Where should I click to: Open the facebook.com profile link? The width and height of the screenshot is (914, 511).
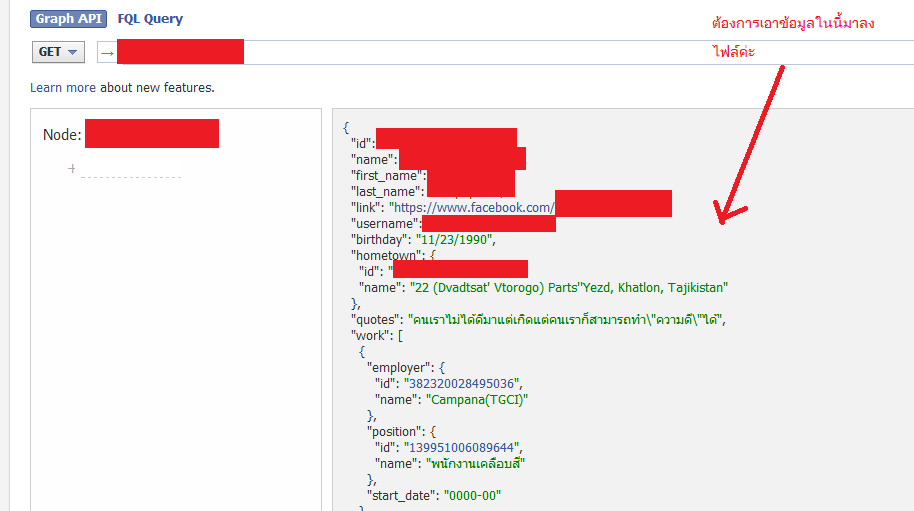[x=472, y=207]
